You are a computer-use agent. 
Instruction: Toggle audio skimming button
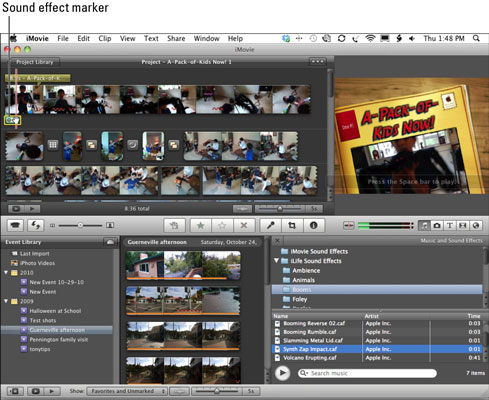(349, 226)
